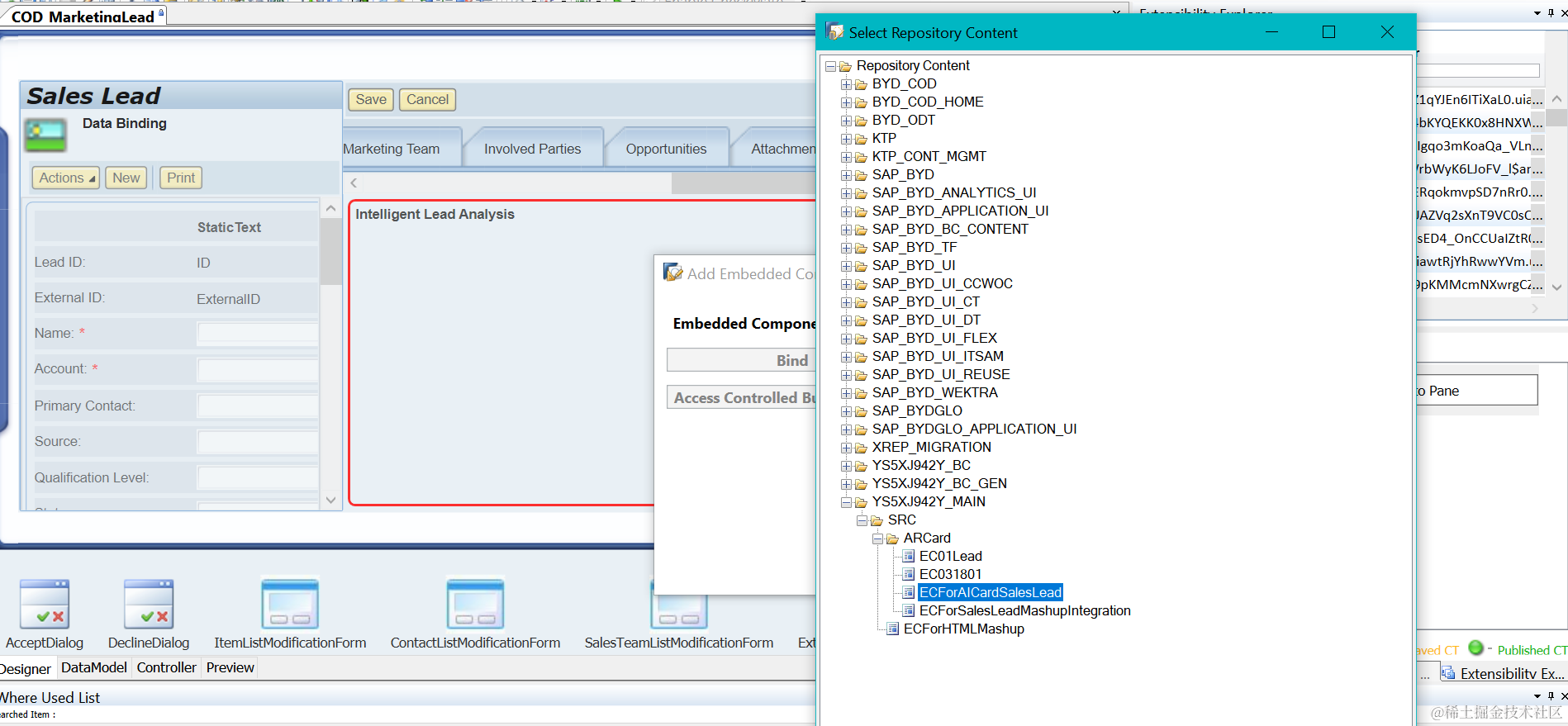This screenshot has width=1568, height=726.
Task: Click the New button
Action: [126, 178]
